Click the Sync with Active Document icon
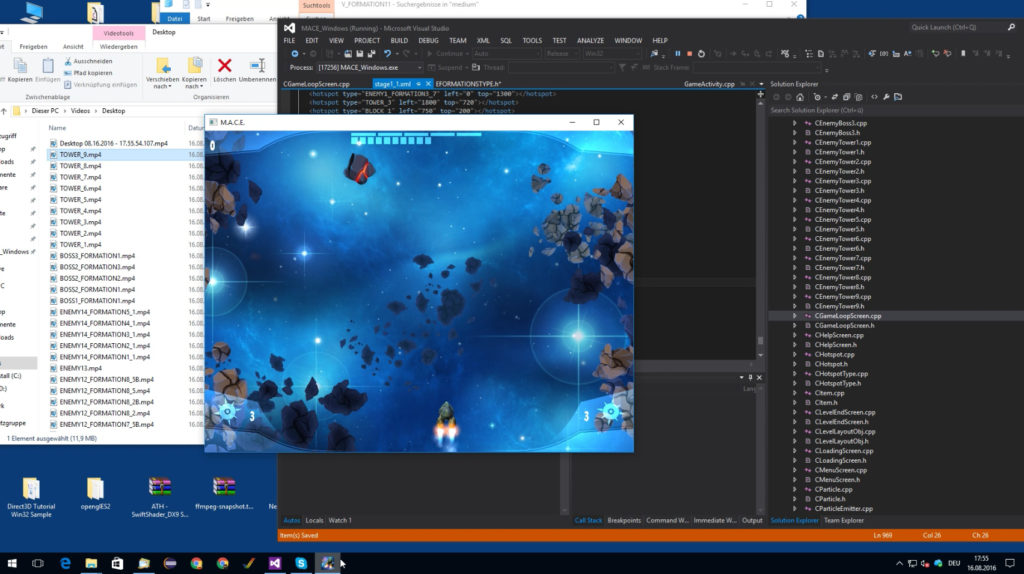1024x574 pixels. (835, 97)
